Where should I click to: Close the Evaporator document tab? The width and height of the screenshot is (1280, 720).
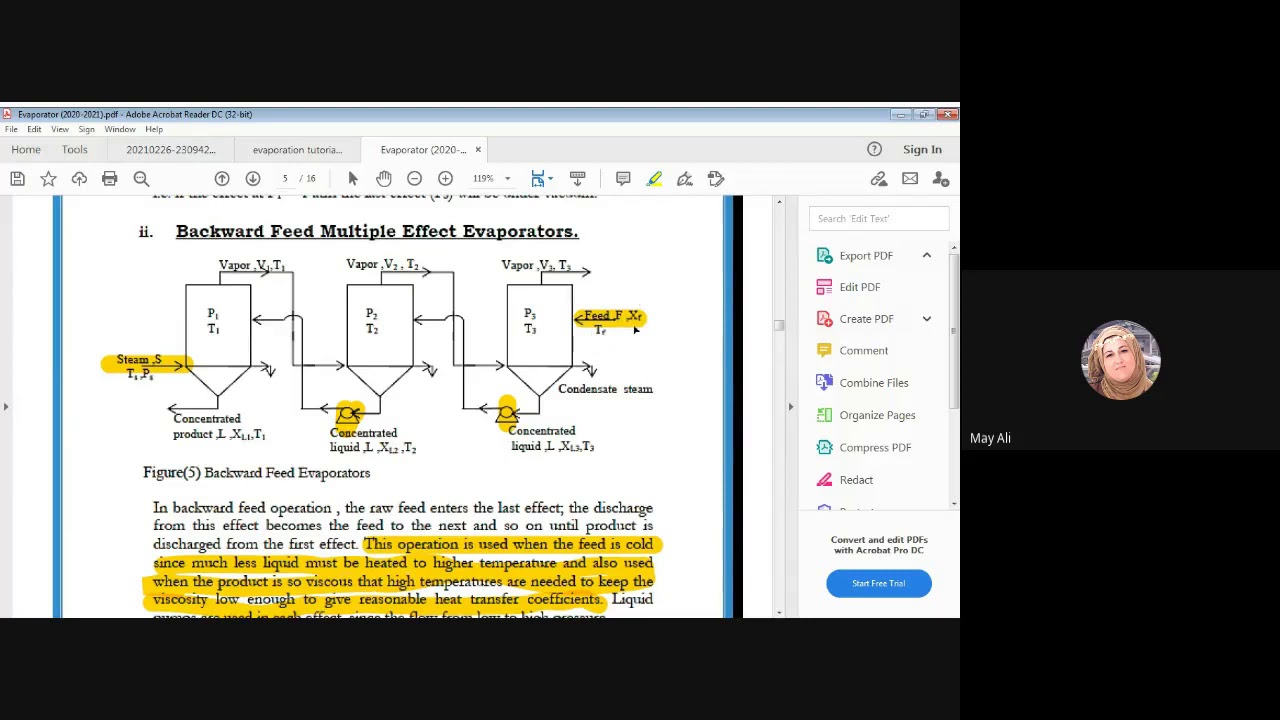click(478, 150)
